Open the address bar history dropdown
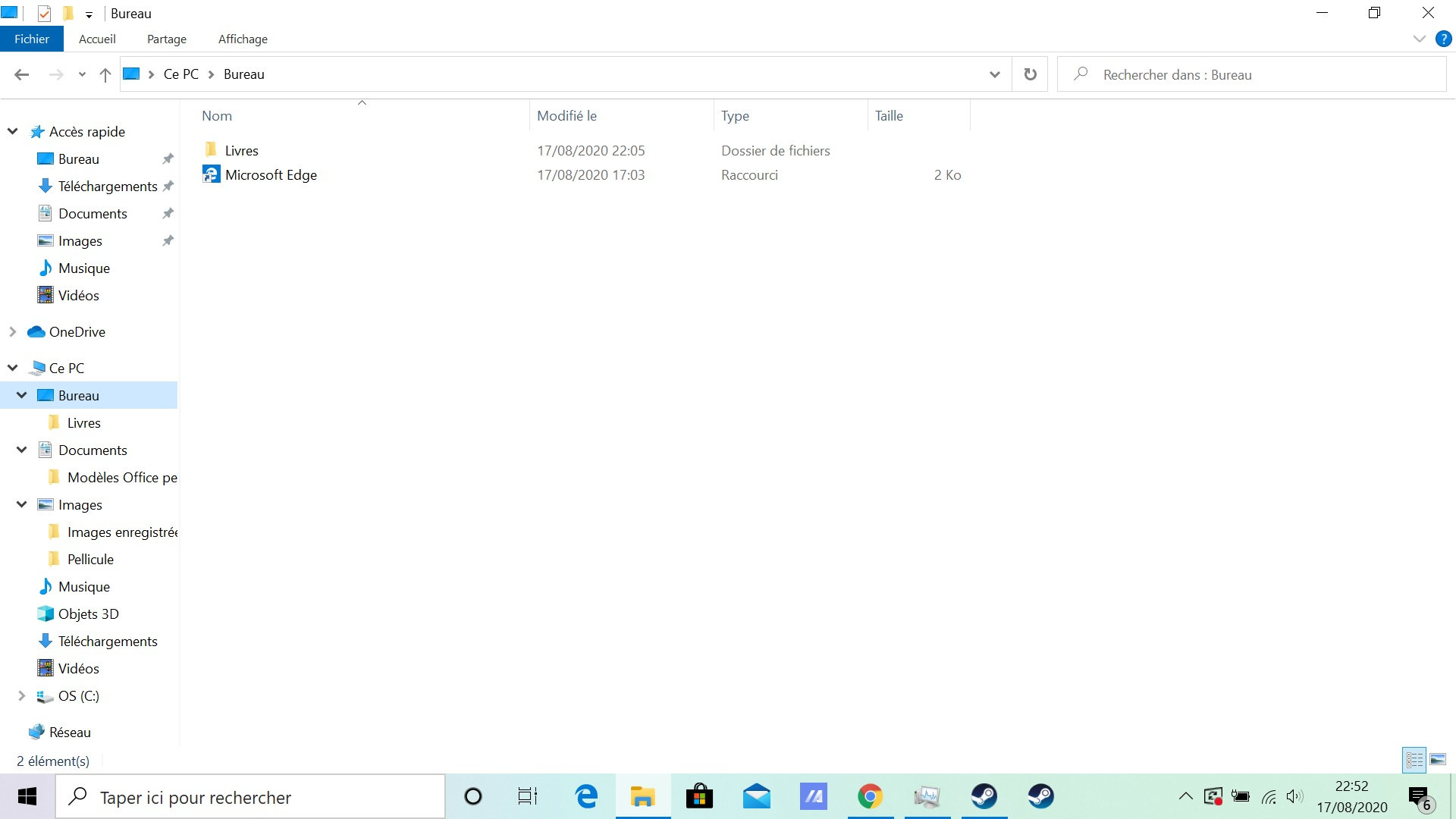This screenshot has width=1456, height=819. click(994, 74)
